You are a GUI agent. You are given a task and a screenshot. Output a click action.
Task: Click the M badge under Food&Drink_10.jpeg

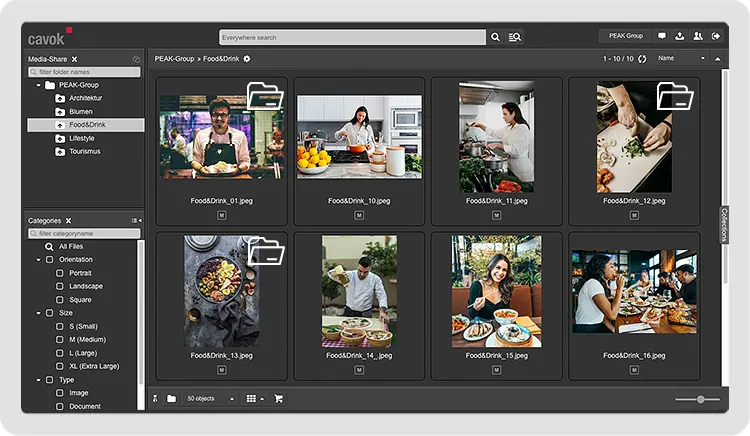click(x=359, y=216)
